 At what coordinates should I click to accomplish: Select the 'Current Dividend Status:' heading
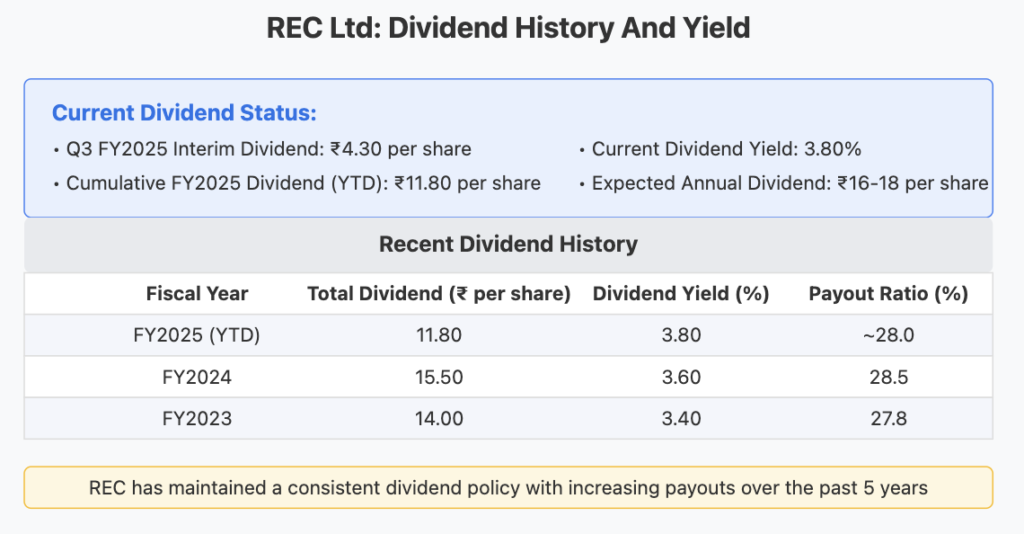pos(184,113)
